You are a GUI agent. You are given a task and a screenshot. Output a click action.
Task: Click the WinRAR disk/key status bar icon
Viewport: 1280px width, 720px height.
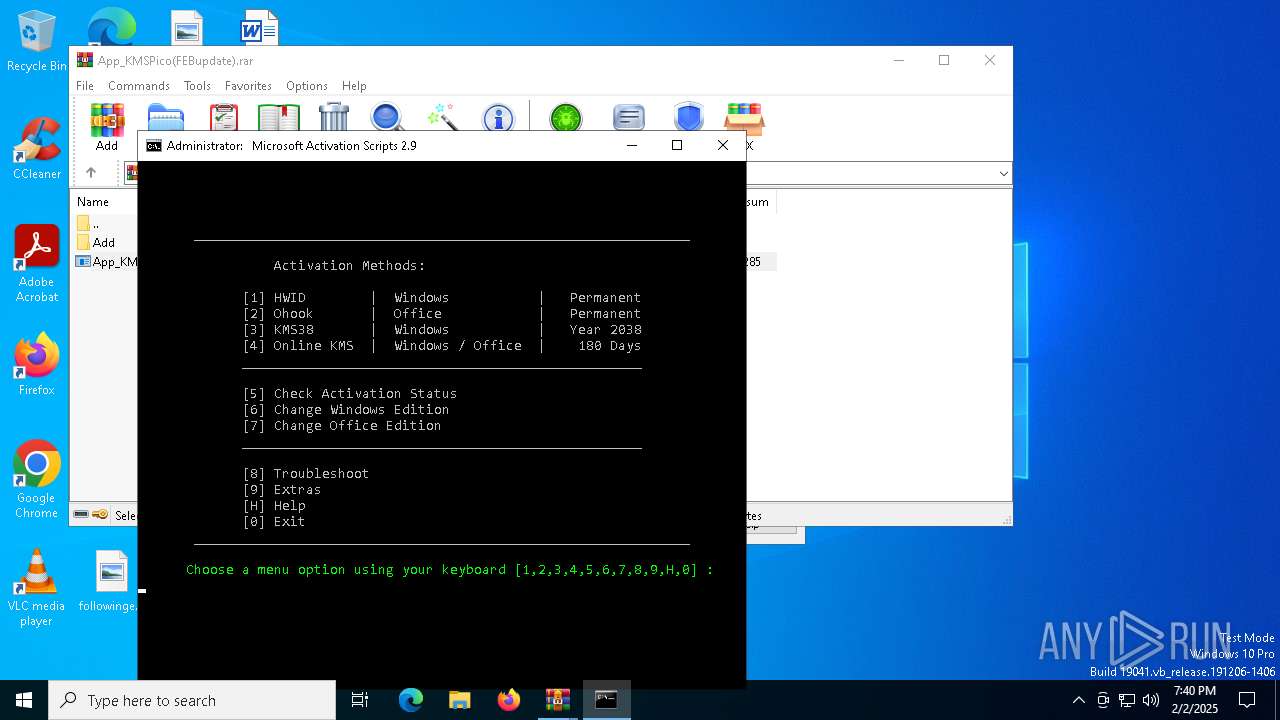click(91, 515)
